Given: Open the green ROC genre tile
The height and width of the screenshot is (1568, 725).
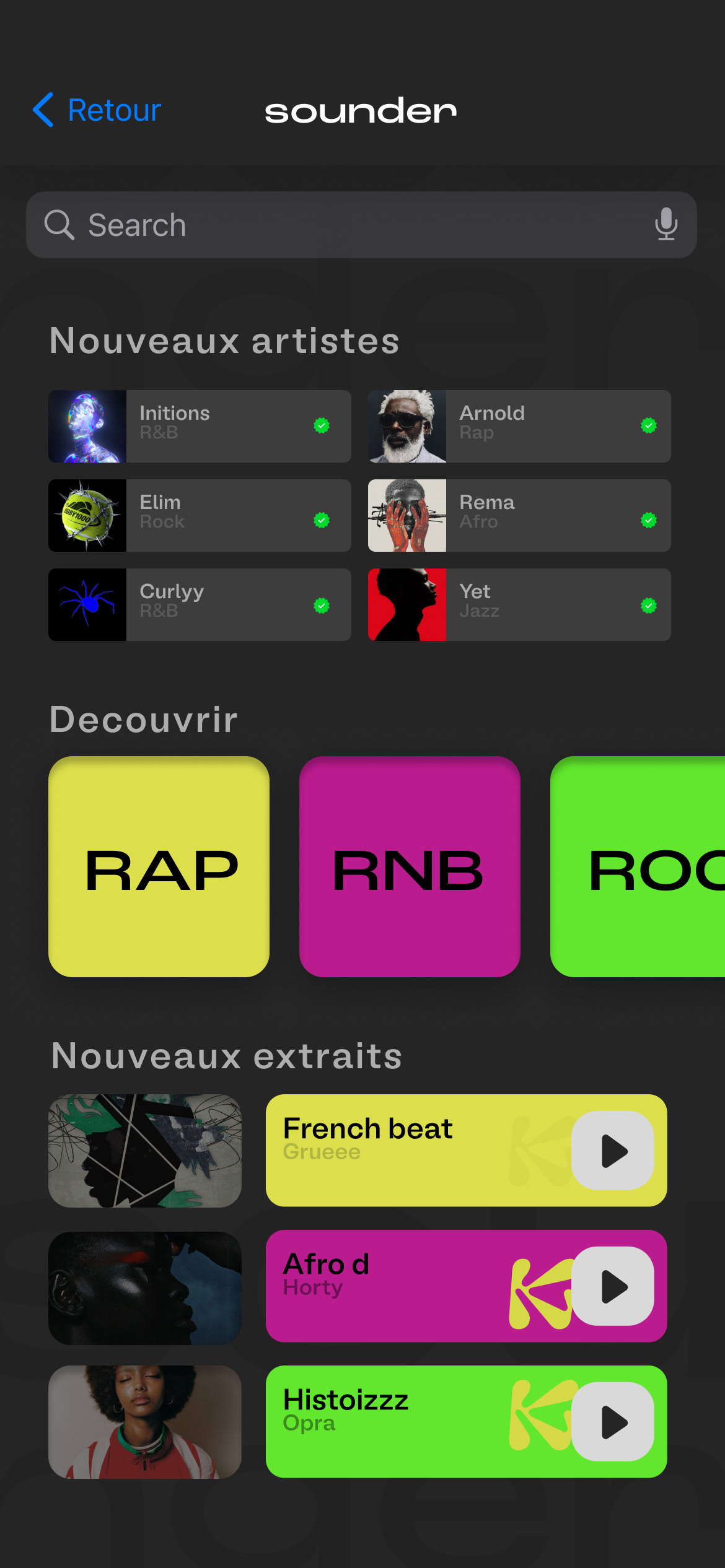Looking at the screenshot, I should tap(638, 866).
